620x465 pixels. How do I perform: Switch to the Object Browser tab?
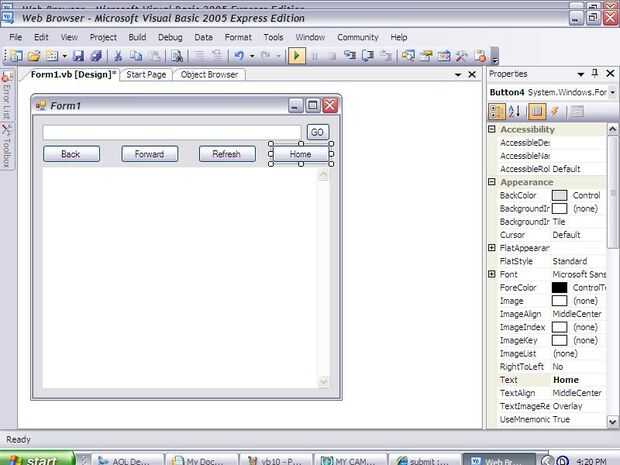tap(209, 74)
